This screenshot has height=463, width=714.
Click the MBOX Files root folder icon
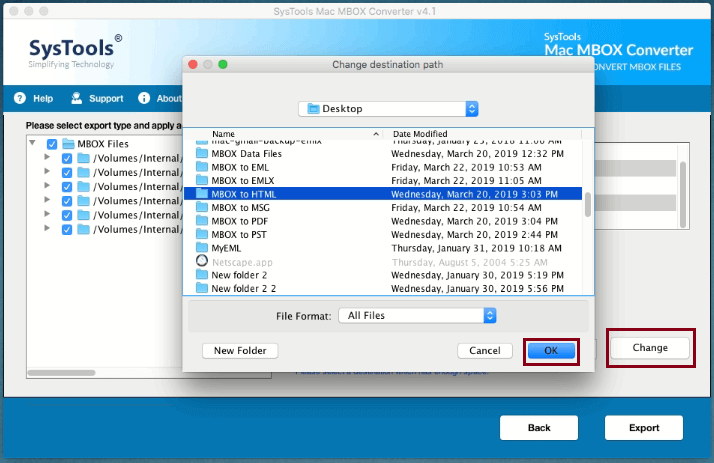68,144
